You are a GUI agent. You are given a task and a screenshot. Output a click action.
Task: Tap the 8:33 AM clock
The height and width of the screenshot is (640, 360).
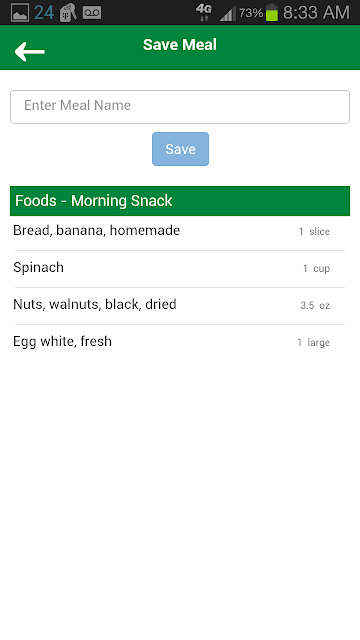coord(316,13)
